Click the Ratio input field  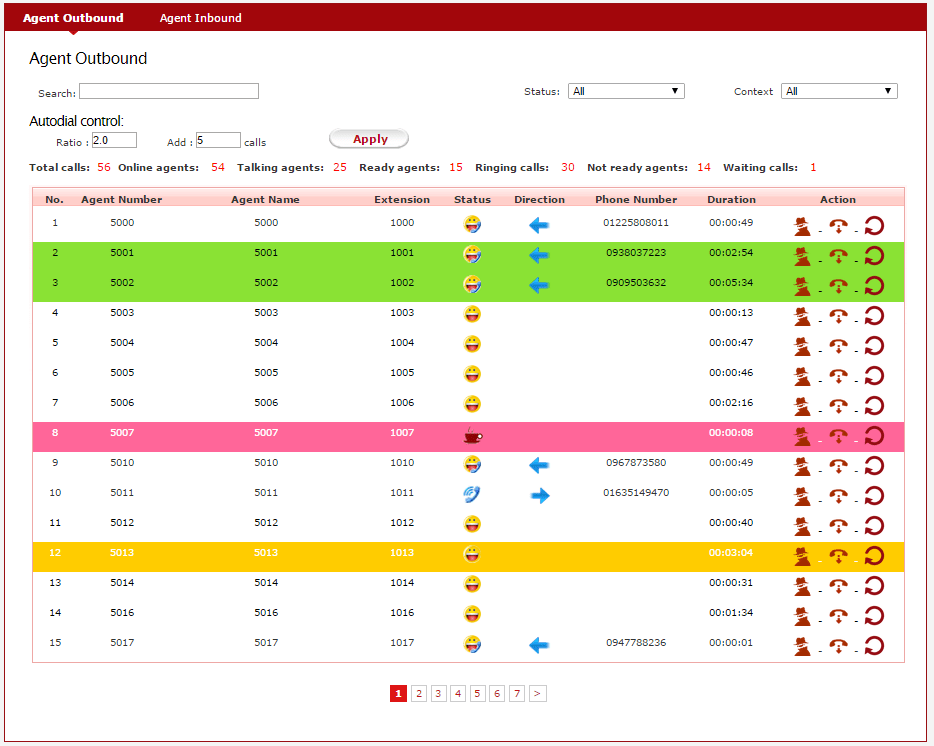click(x=114, y=141)
